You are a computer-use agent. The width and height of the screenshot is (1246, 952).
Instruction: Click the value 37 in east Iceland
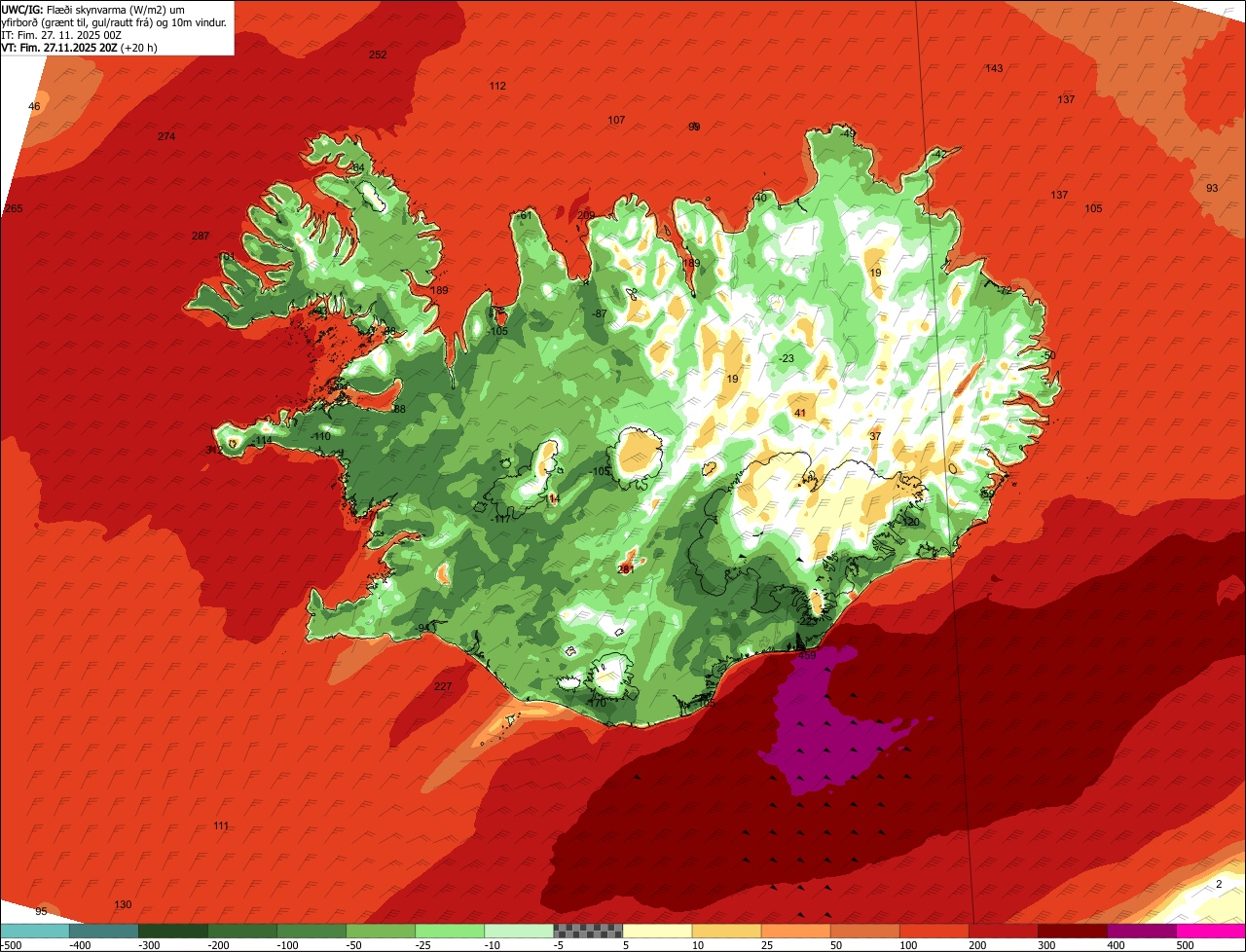click(x=875, y=436)
